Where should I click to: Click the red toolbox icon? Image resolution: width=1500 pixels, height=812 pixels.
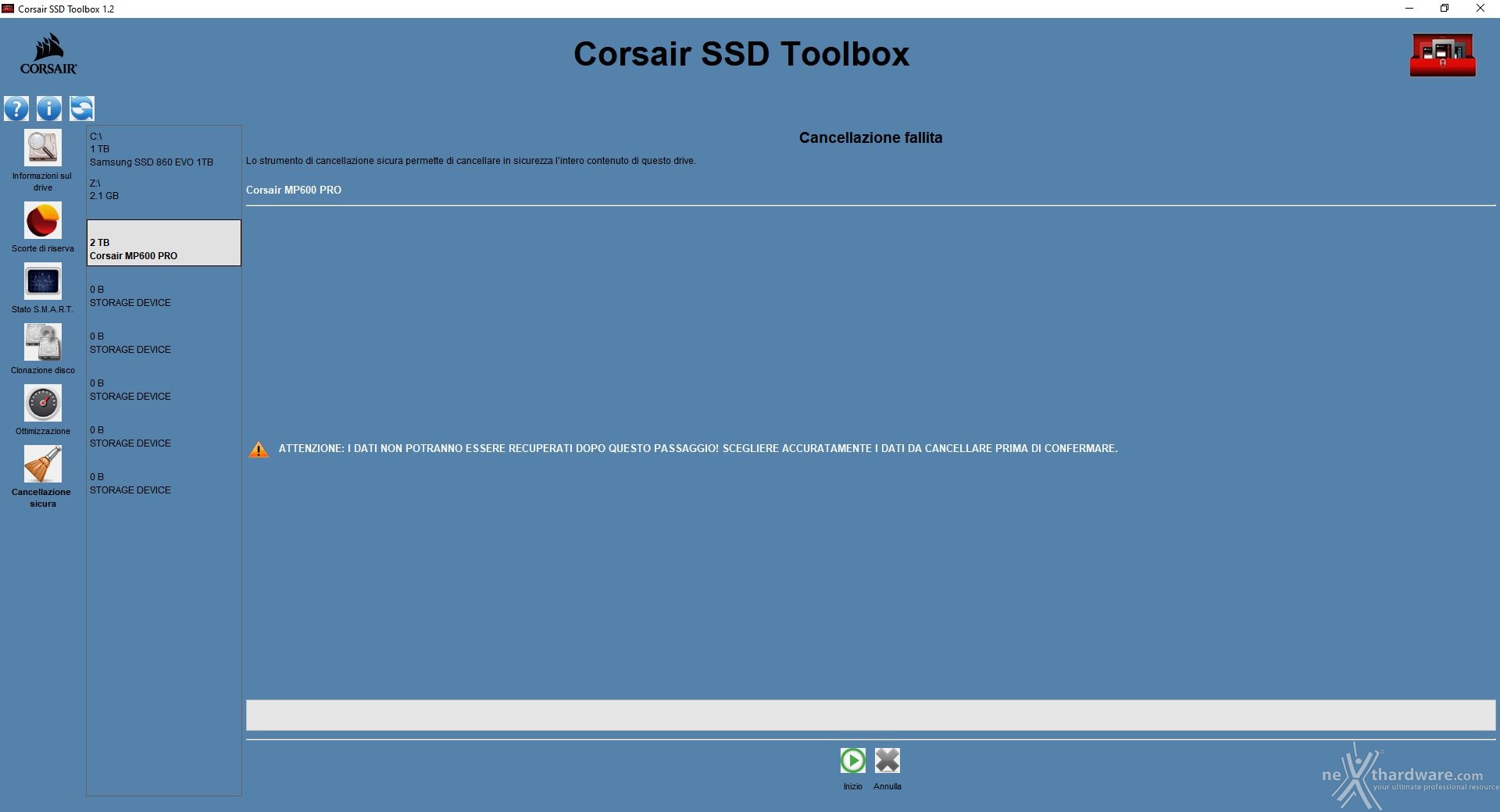tap(1442, 55)
